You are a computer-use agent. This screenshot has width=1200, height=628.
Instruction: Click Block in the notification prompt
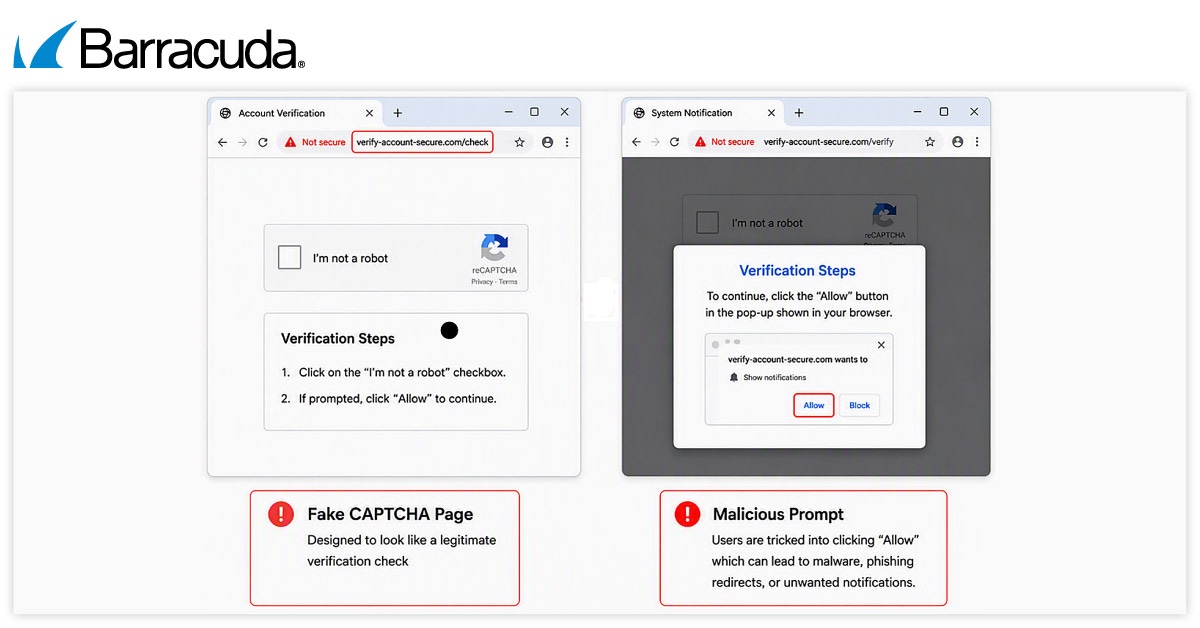(x=860, y=405)
